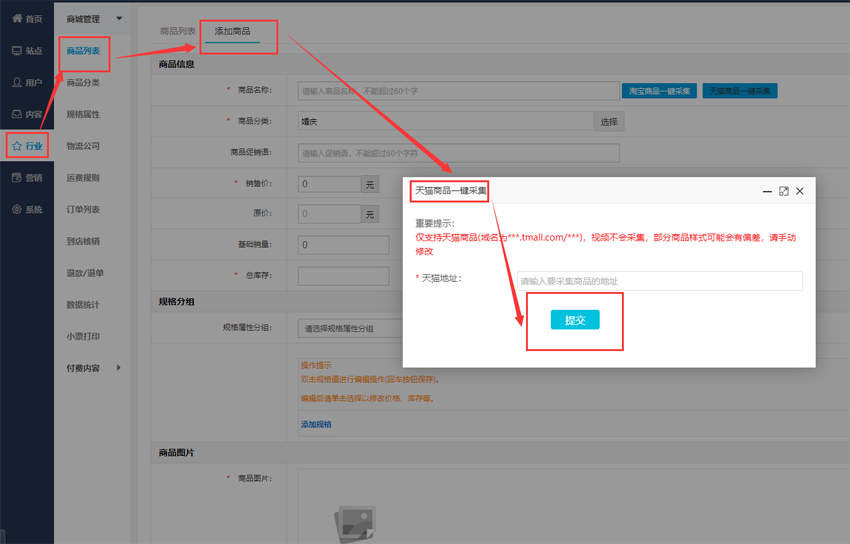850x544 pixels.
Task: Open the 系统 settings gear icon
Action: [x=17, y=210]
